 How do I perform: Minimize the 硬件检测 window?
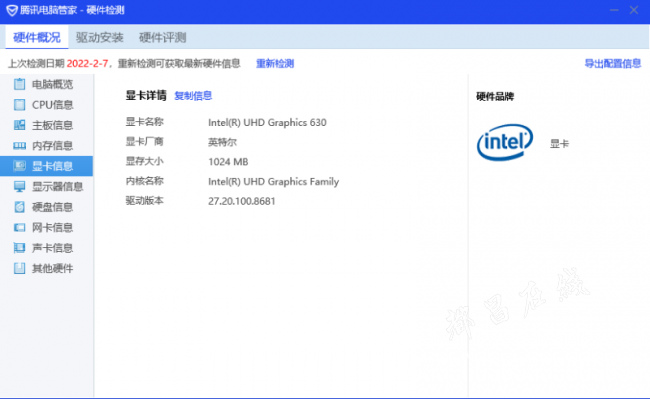(x=614, y=10)
